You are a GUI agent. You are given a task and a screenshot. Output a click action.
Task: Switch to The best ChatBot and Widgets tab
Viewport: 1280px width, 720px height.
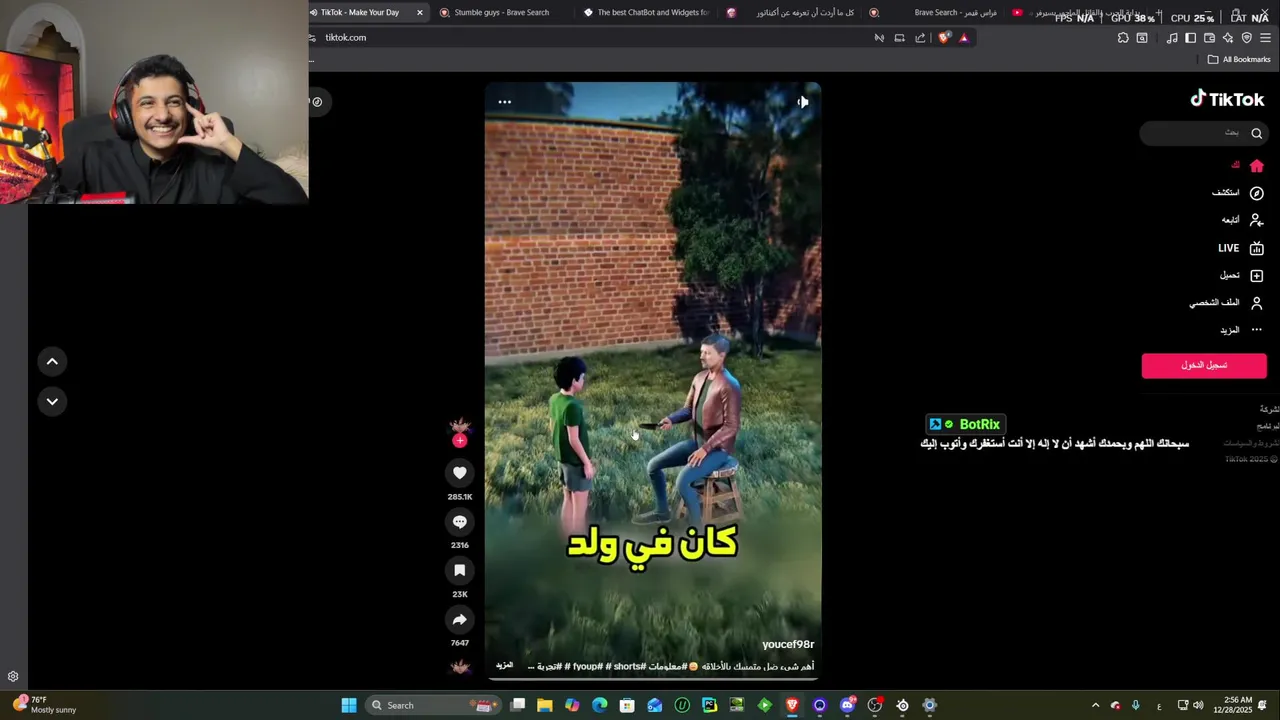coord(645,13)
